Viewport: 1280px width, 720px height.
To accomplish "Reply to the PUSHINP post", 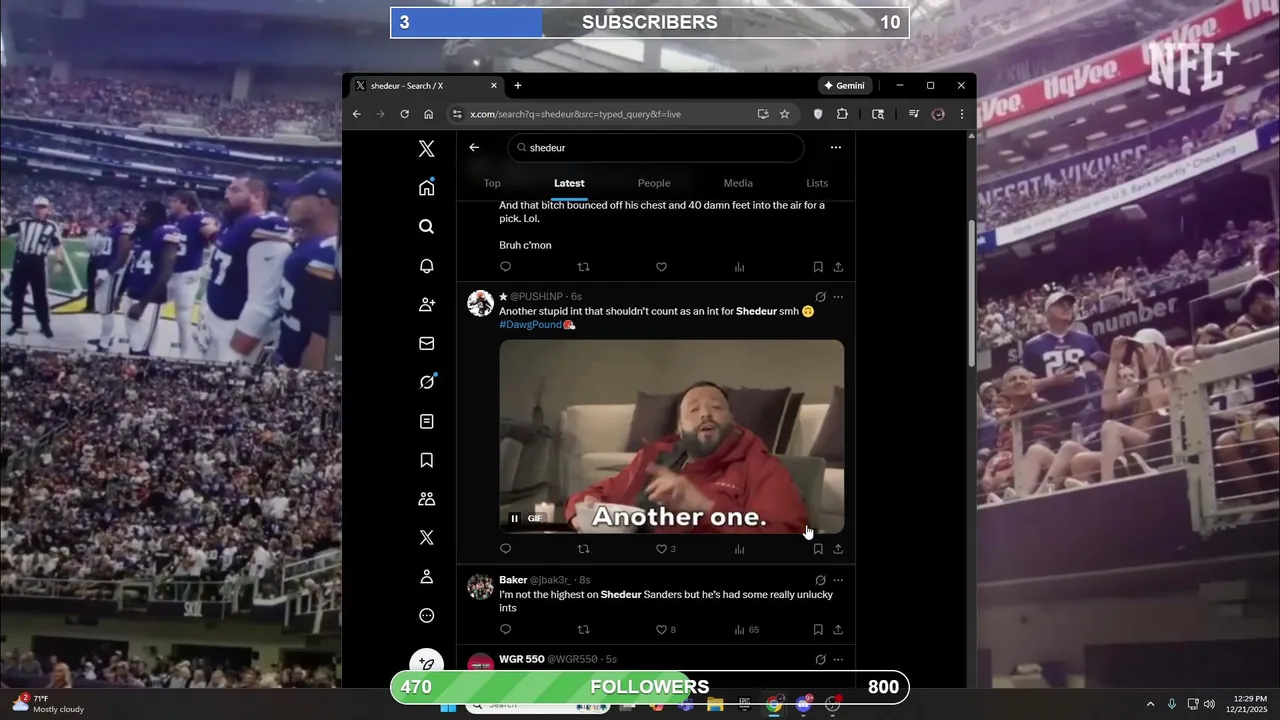I will (x=505, y=549).
